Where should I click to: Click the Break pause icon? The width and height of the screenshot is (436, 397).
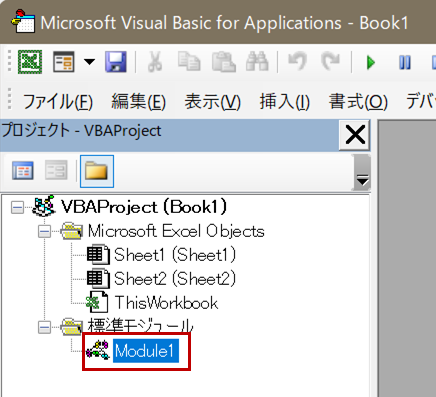pos(405,62)
